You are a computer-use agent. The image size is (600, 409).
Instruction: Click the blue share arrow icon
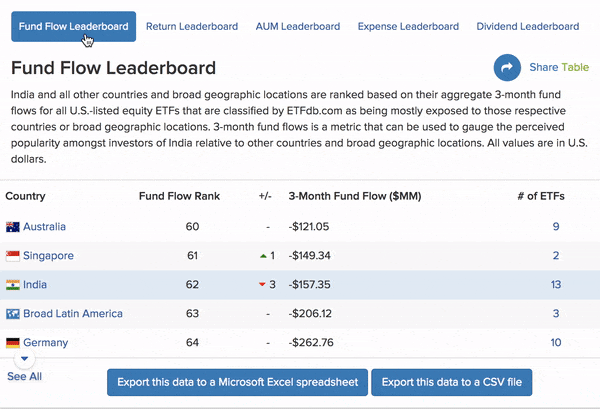508,68
